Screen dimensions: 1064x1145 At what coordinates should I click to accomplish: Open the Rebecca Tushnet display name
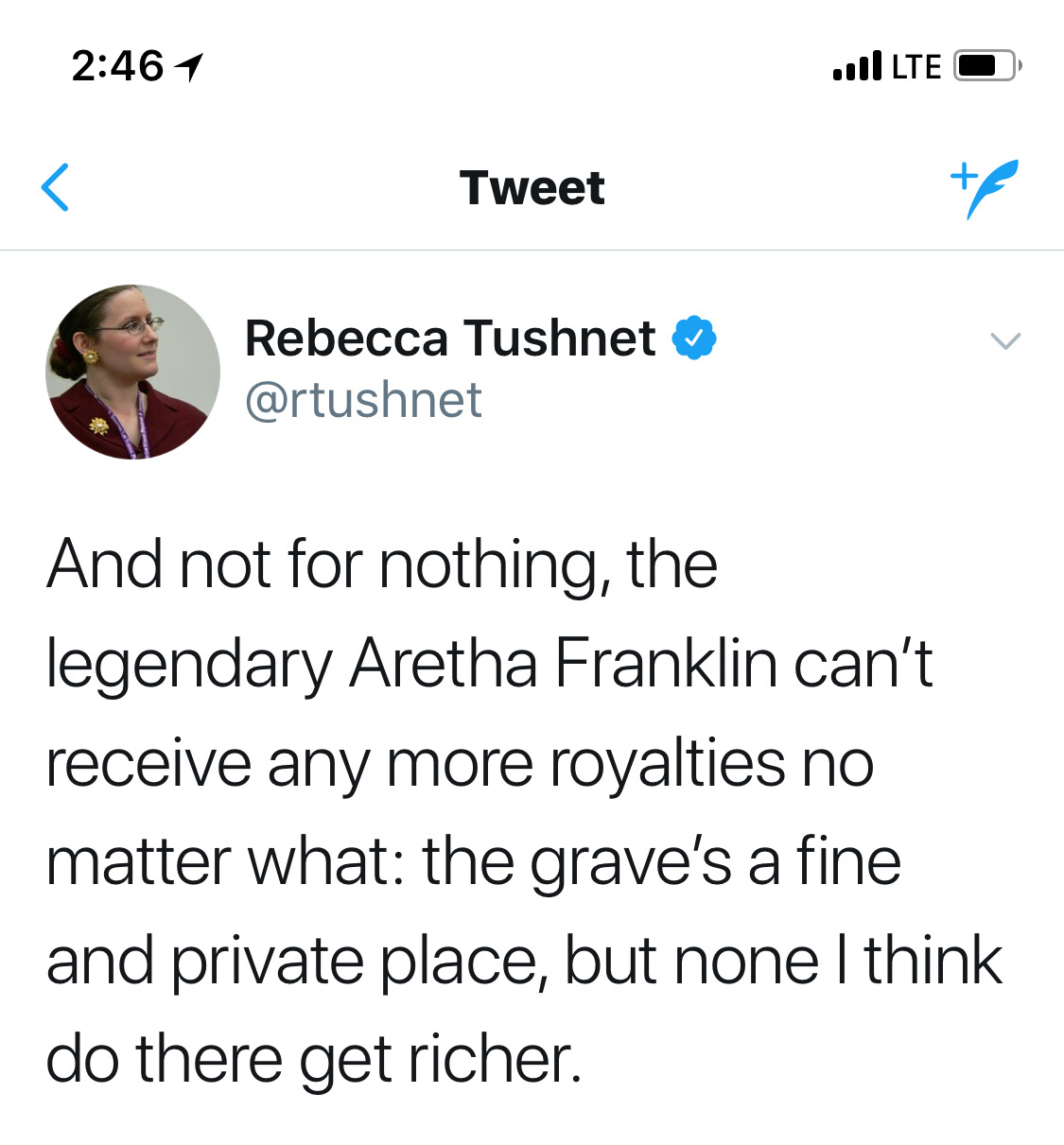pos(450,338)
